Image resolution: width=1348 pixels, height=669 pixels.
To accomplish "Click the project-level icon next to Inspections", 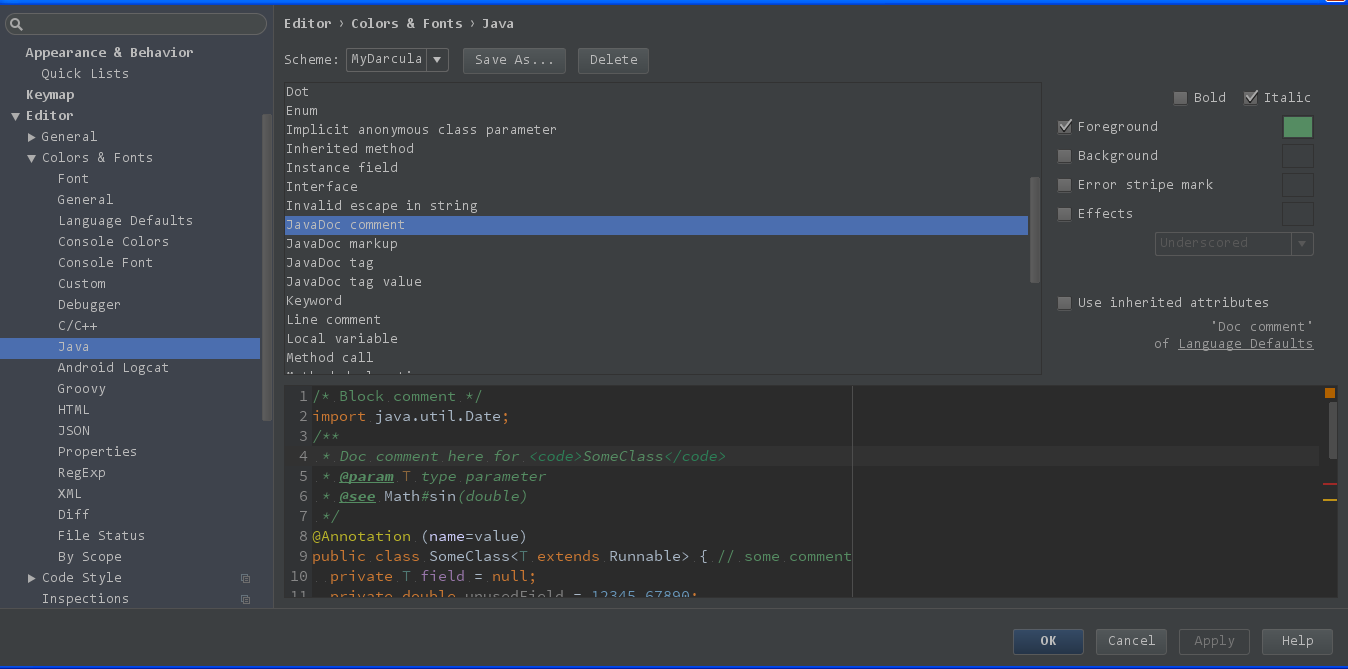I will pos(245,599).
